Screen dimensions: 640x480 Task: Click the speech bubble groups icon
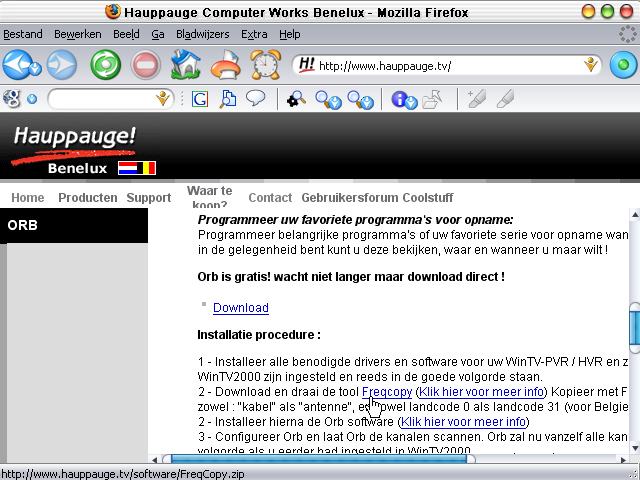click(256, 98)
